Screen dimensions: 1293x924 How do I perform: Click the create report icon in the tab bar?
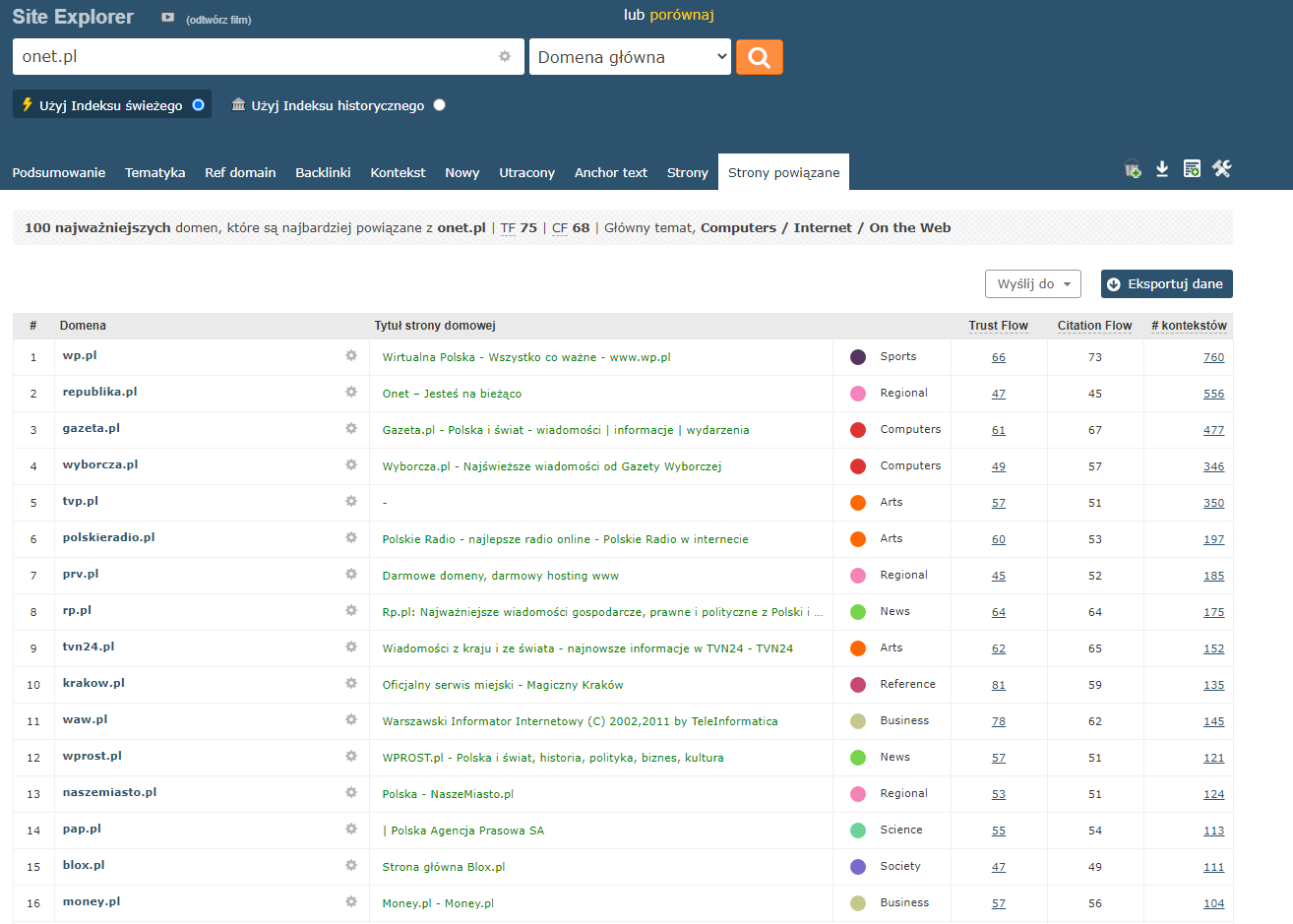pos(1192,169)
